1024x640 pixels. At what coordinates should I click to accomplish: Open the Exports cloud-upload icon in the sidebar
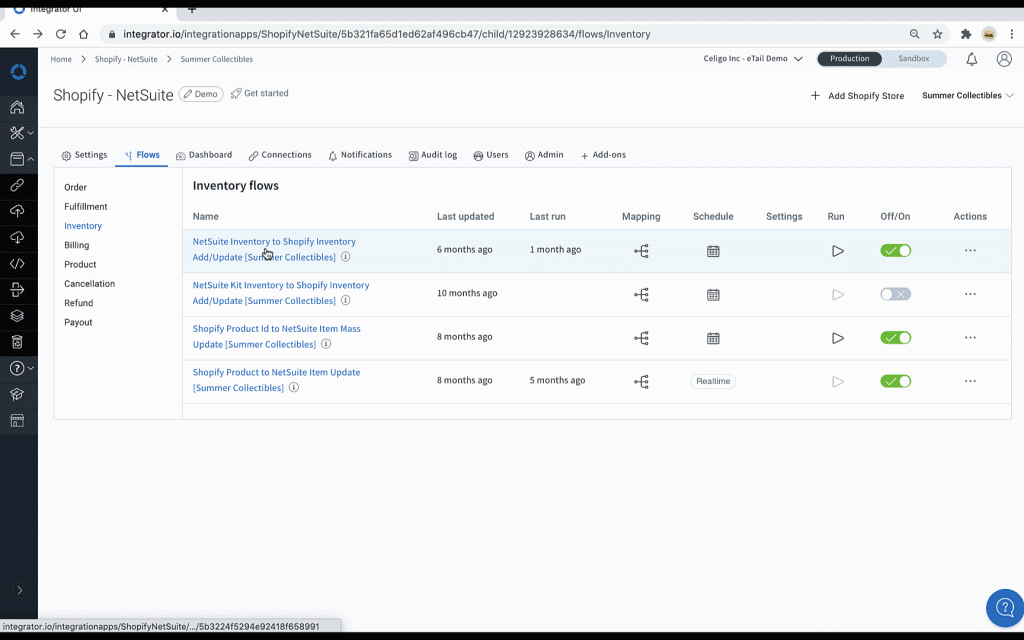(x=18, y=211)
